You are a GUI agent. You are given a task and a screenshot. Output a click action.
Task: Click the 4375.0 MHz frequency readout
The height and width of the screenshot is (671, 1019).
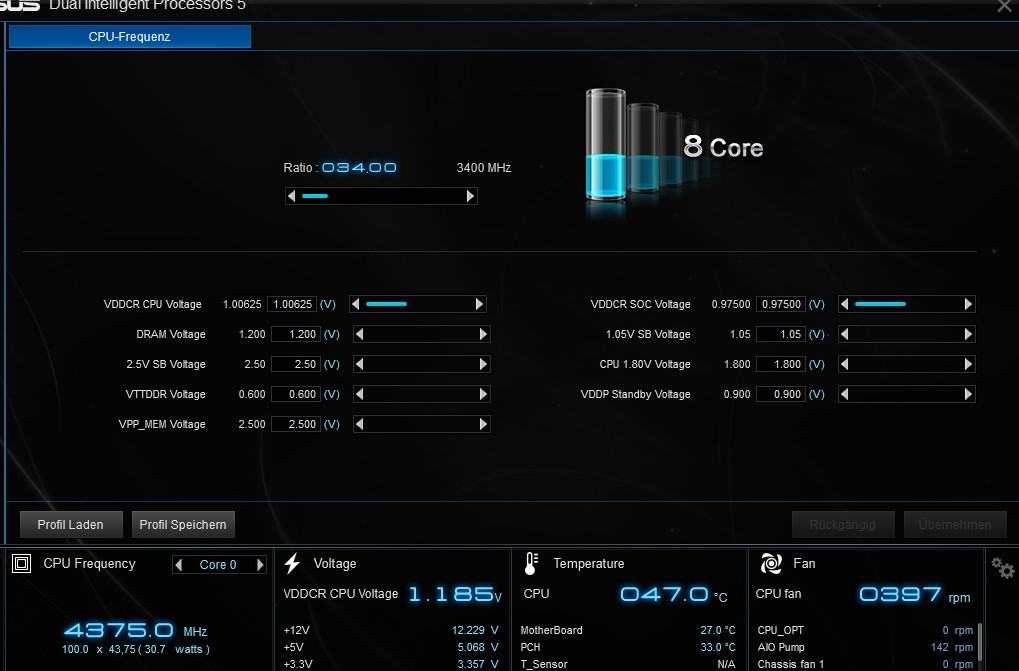[x=135, y=630]
